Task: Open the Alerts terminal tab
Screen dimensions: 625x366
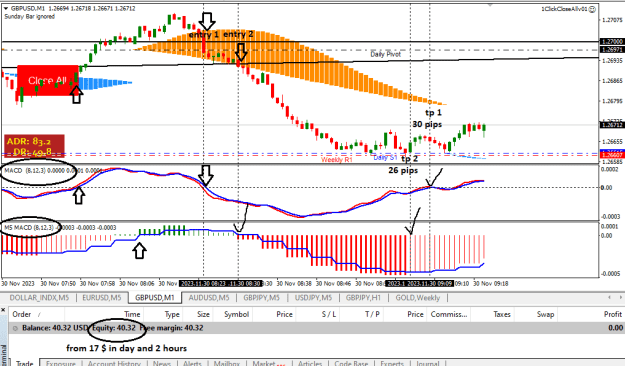Action: click(192, 363)
